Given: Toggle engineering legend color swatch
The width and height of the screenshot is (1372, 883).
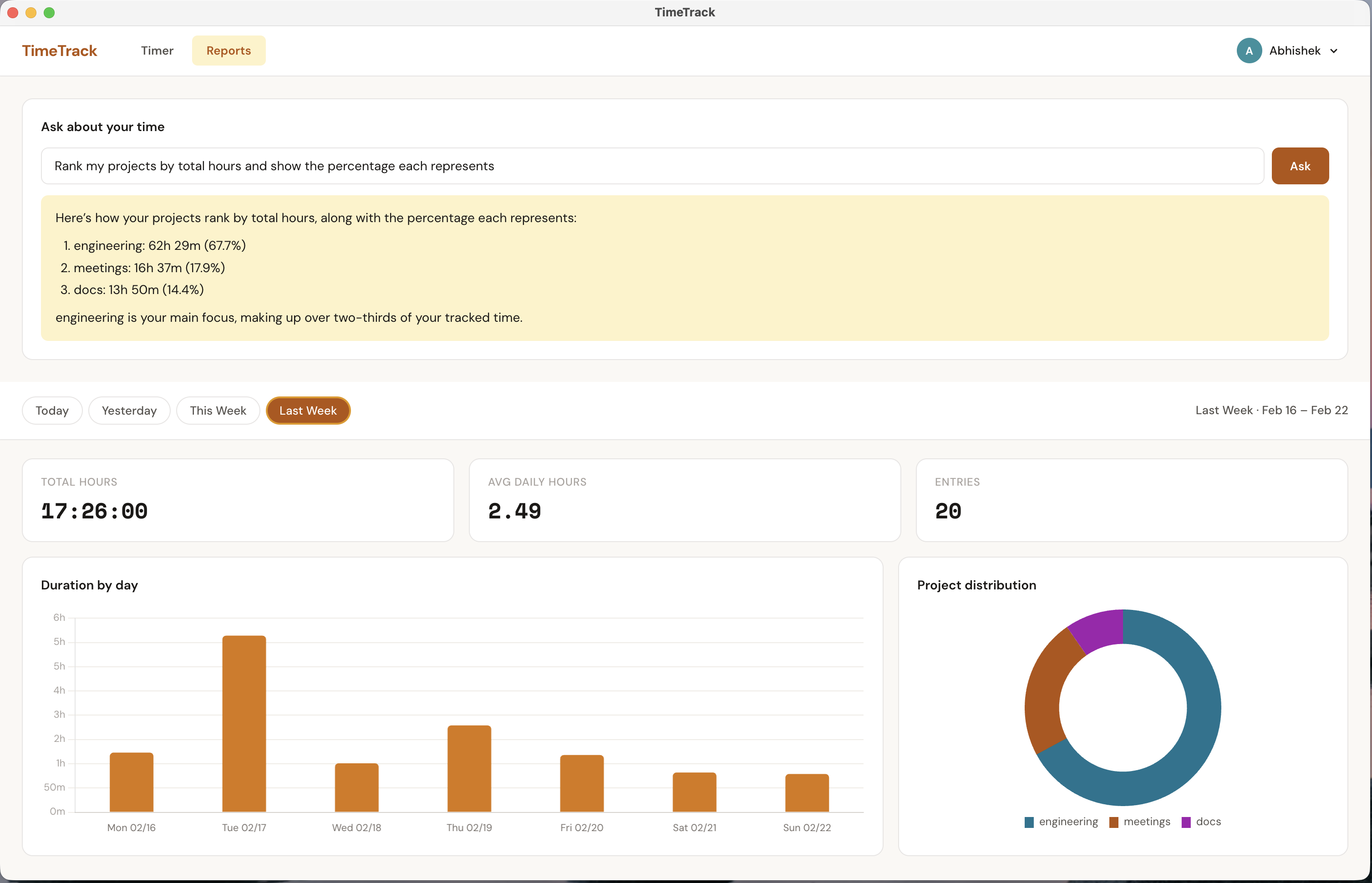Looking at the screenshot, I should click(1029, 822).
